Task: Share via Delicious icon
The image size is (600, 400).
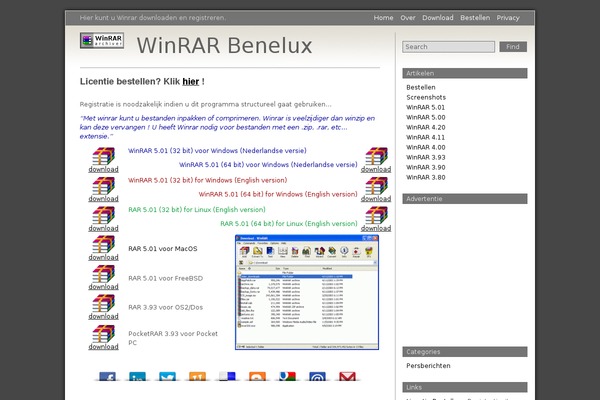Action: point(227,376)
